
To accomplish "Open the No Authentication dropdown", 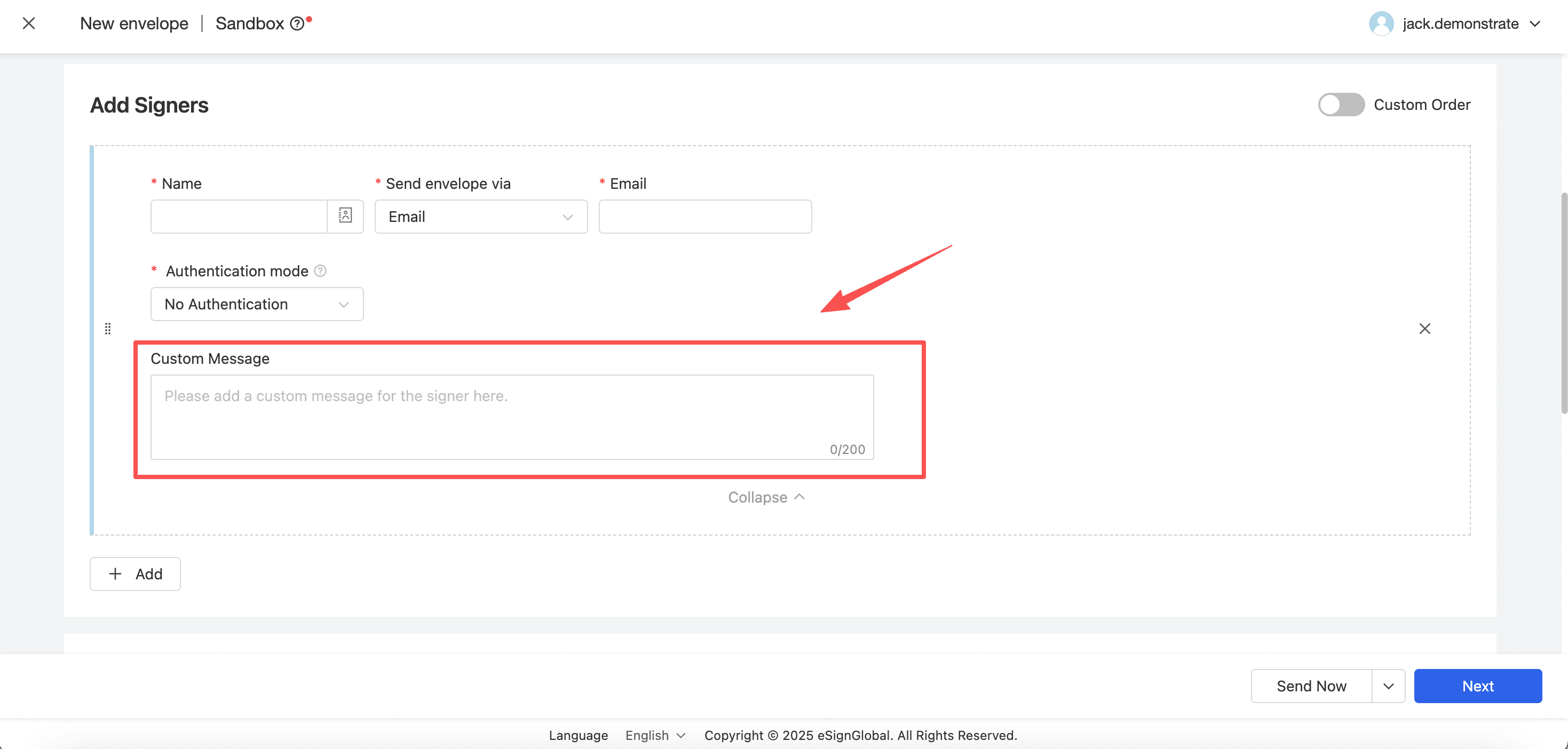I will point(257,304).
